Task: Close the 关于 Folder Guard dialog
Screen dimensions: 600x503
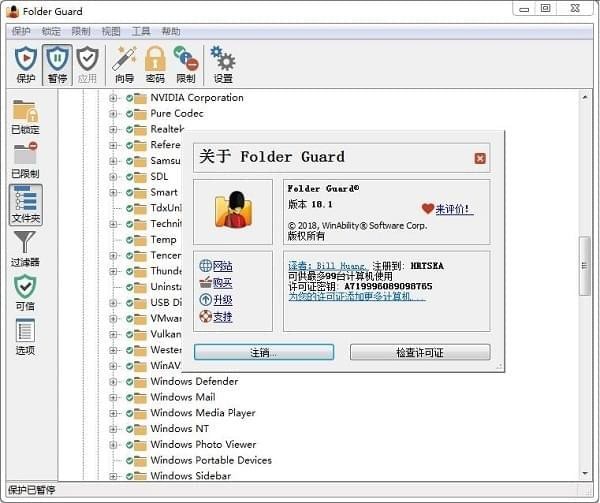Action: [x=480, y=158]
